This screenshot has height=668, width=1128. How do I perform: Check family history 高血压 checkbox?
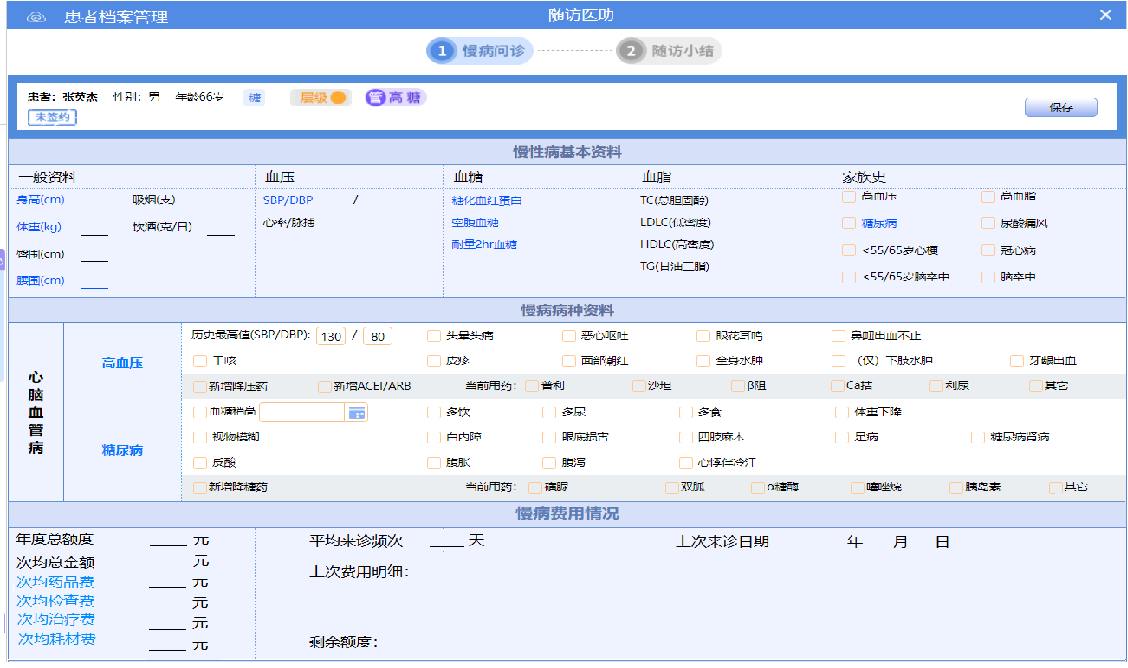coord(849,196)
